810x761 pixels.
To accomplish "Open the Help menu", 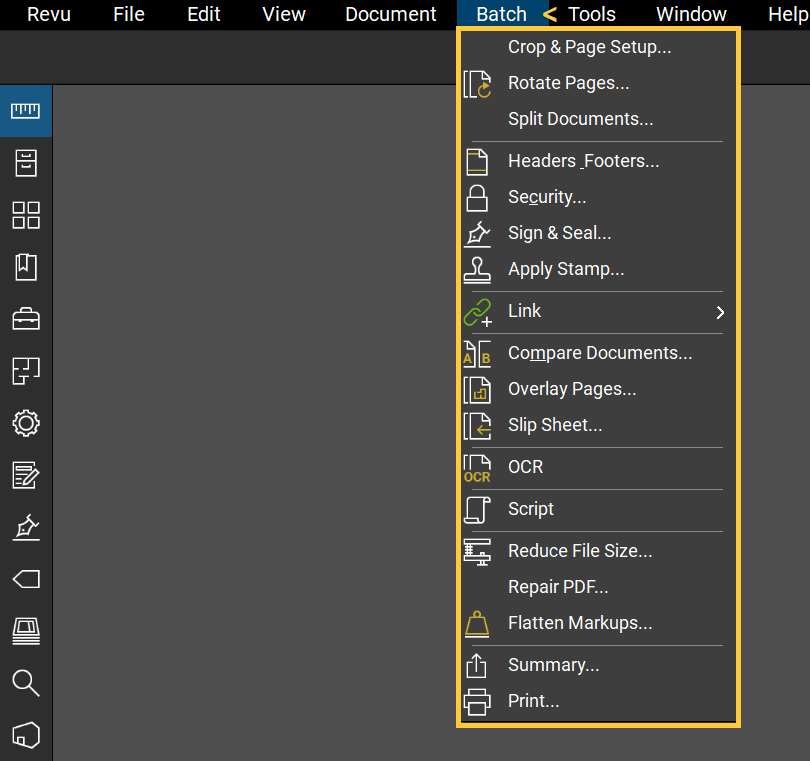I will coord(787,14).
